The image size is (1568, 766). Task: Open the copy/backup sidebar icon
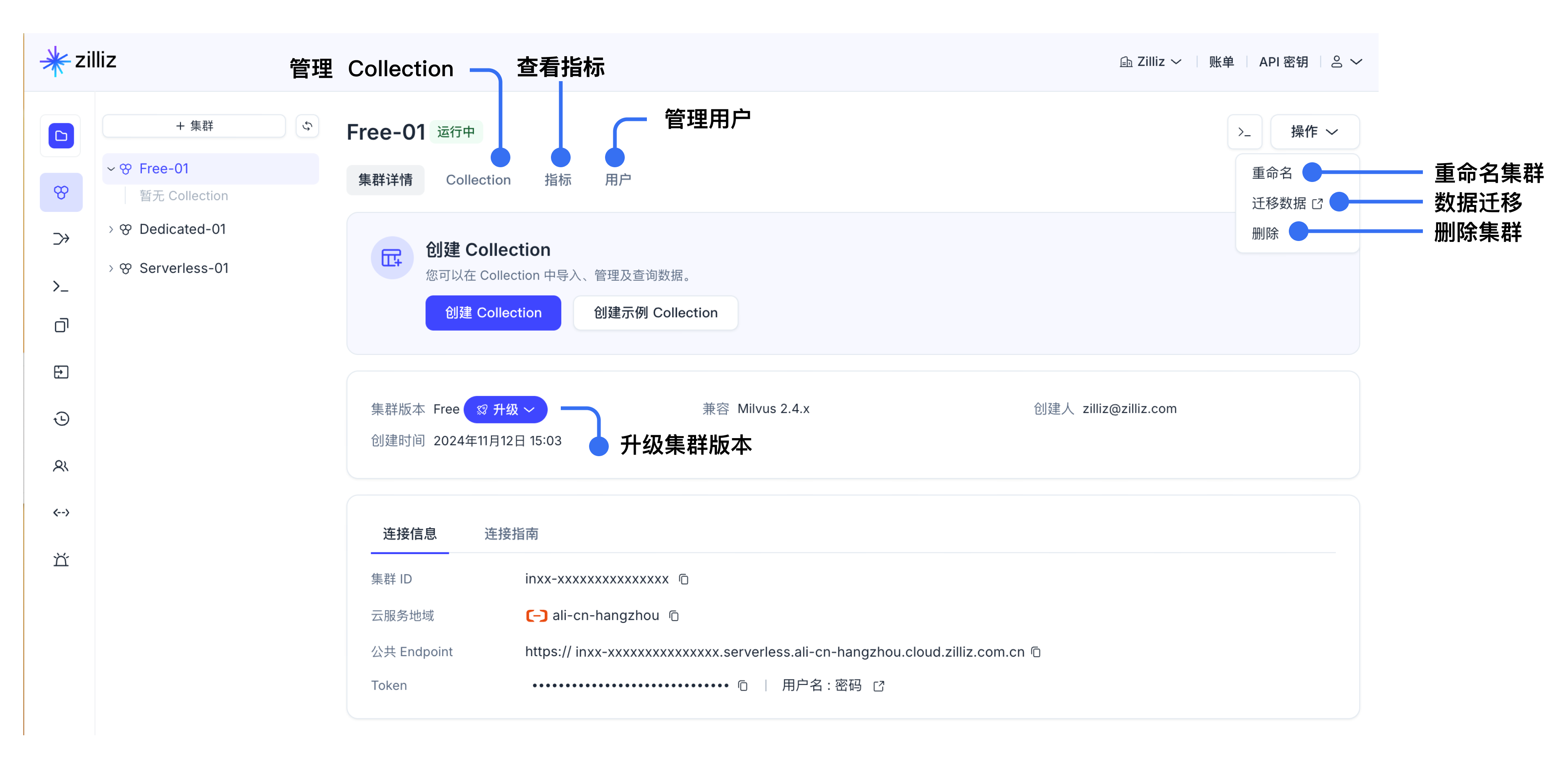click(x=61, y=325)
